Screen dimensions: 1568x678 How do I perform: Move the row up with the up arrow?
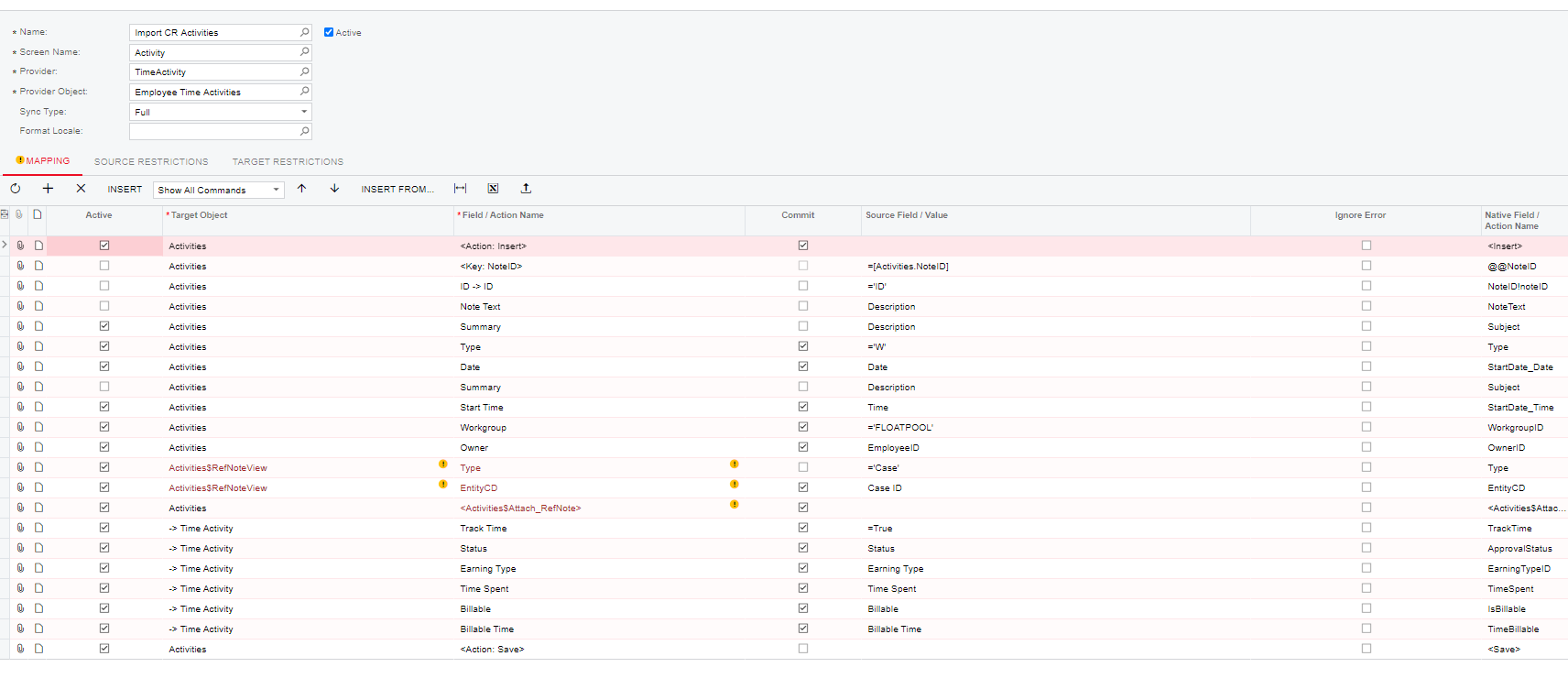pyautogui.click(x=301, y=189)
